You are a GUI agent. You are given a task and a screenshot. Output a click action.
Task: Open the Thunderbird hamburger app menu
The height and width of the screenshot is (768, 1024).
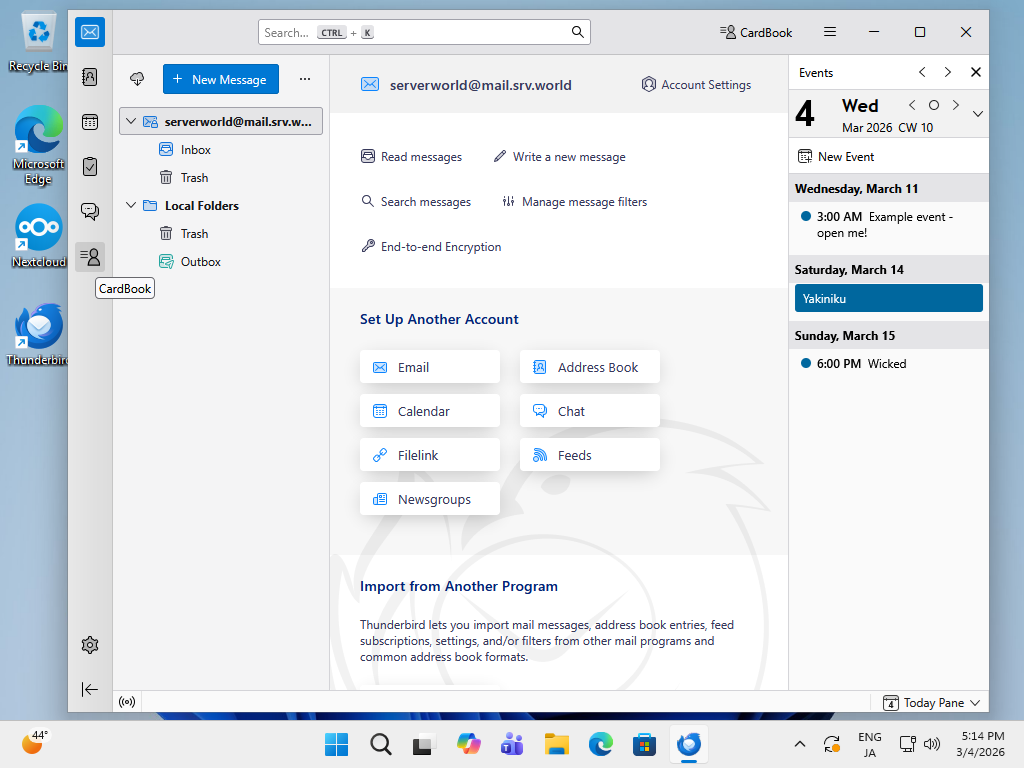[x=830, y=32]
